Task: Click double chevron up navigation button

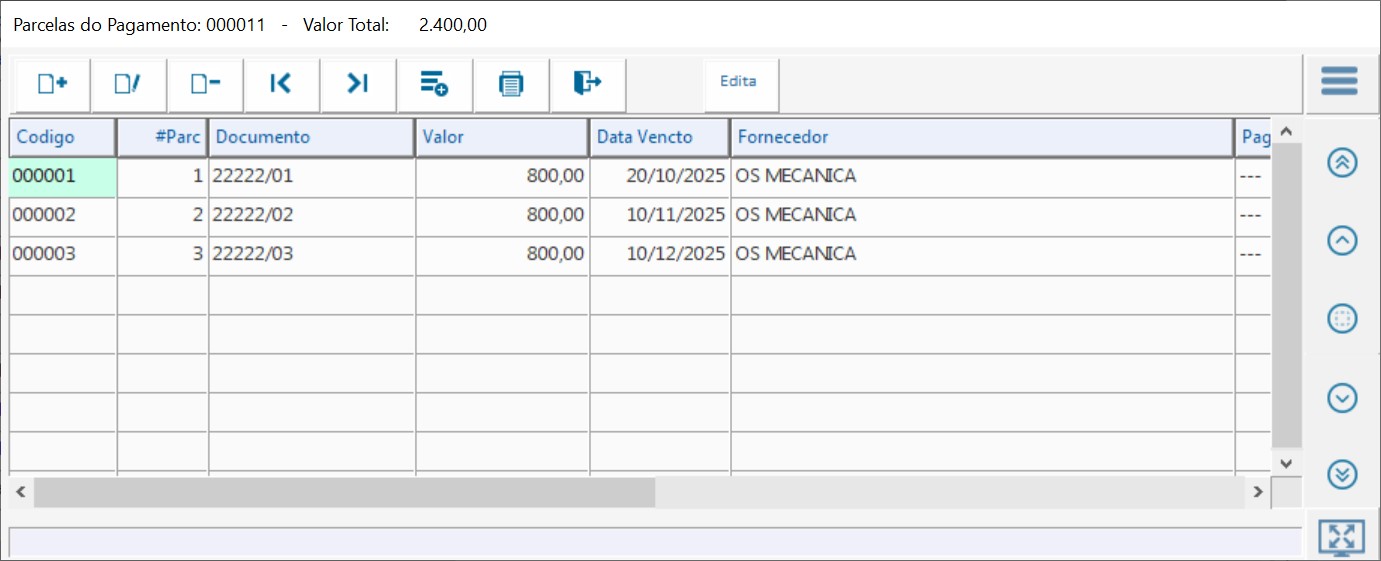Action: point(1342,163)
